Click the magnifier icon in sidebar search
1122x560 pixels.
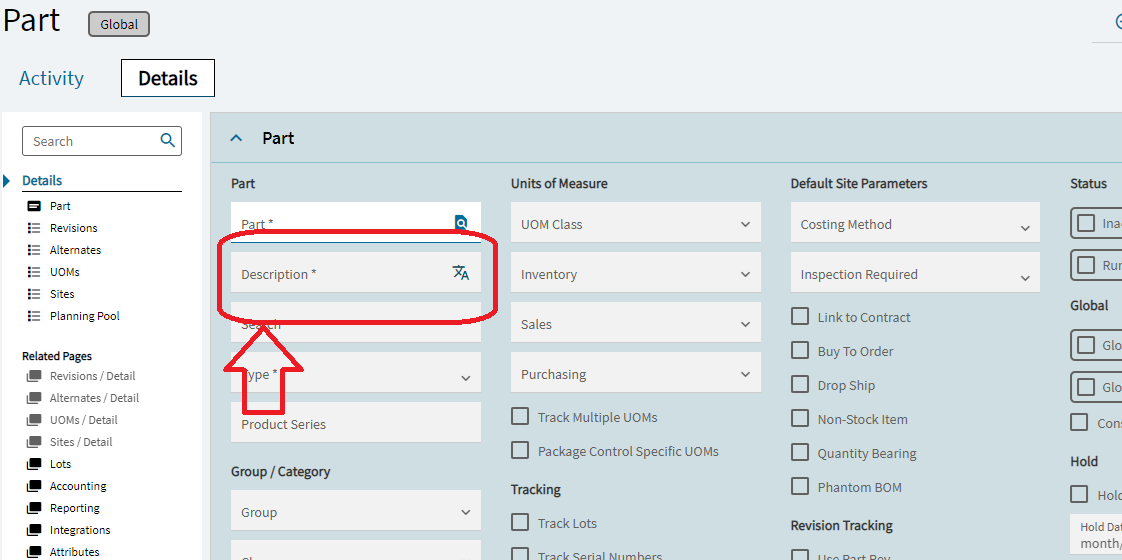pos(168,141)
